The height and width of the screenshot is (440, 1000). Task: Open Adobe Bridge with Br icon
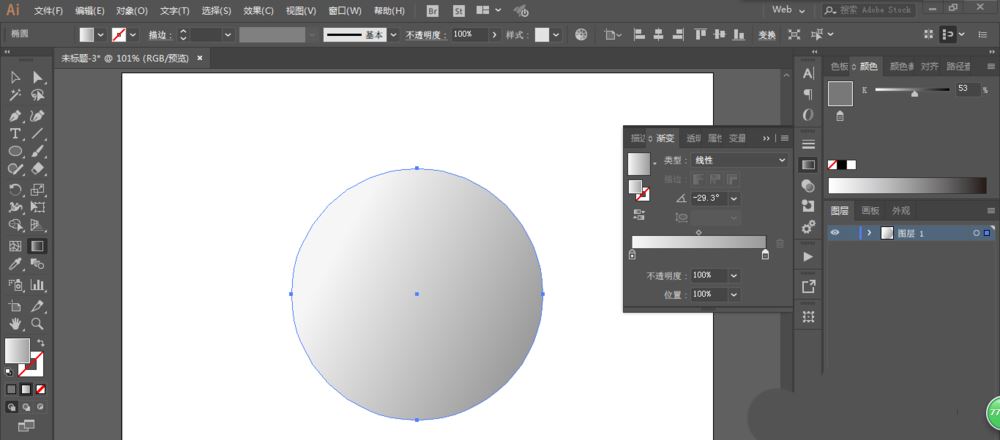coord(432,11)
